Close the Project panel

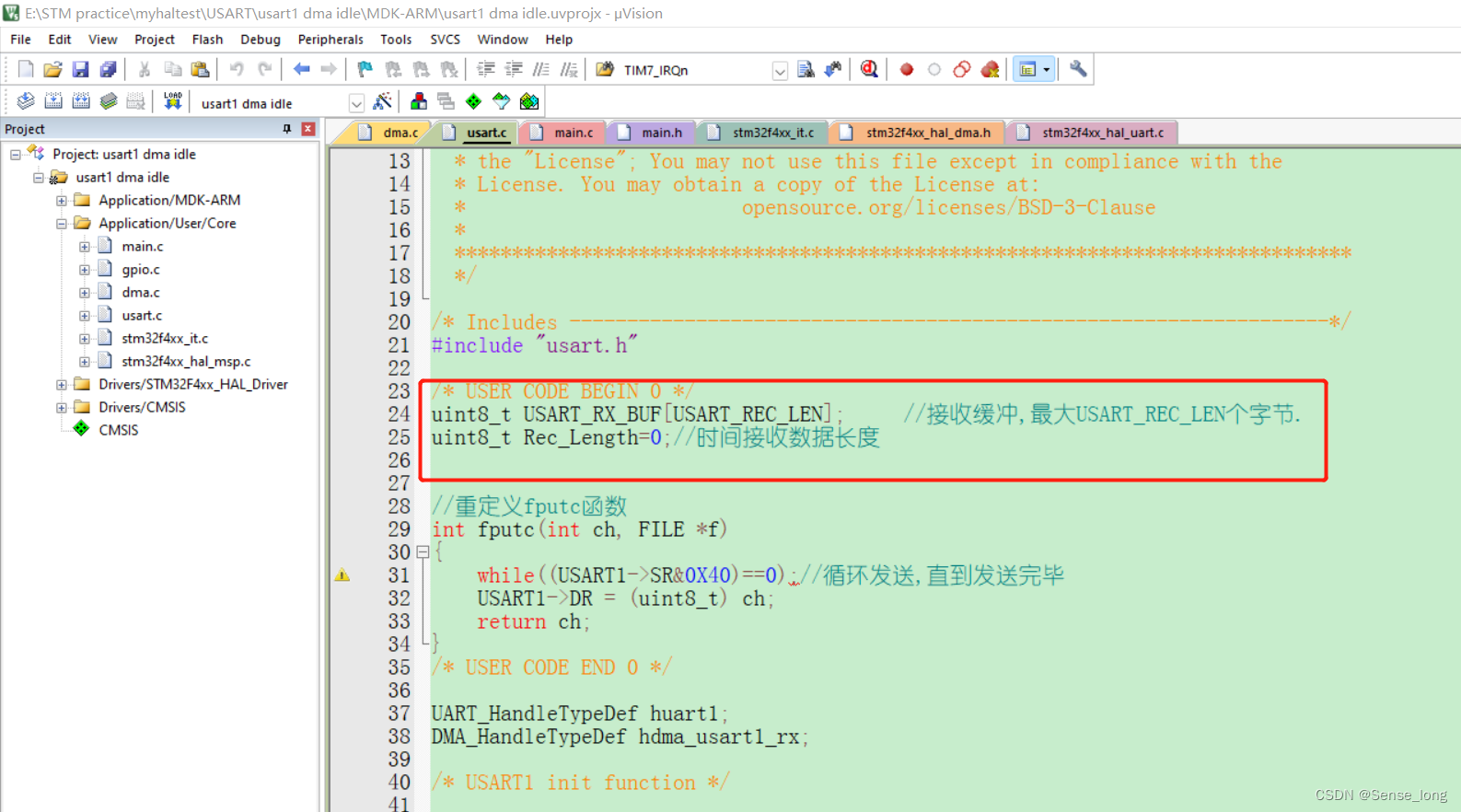[308, 129]
